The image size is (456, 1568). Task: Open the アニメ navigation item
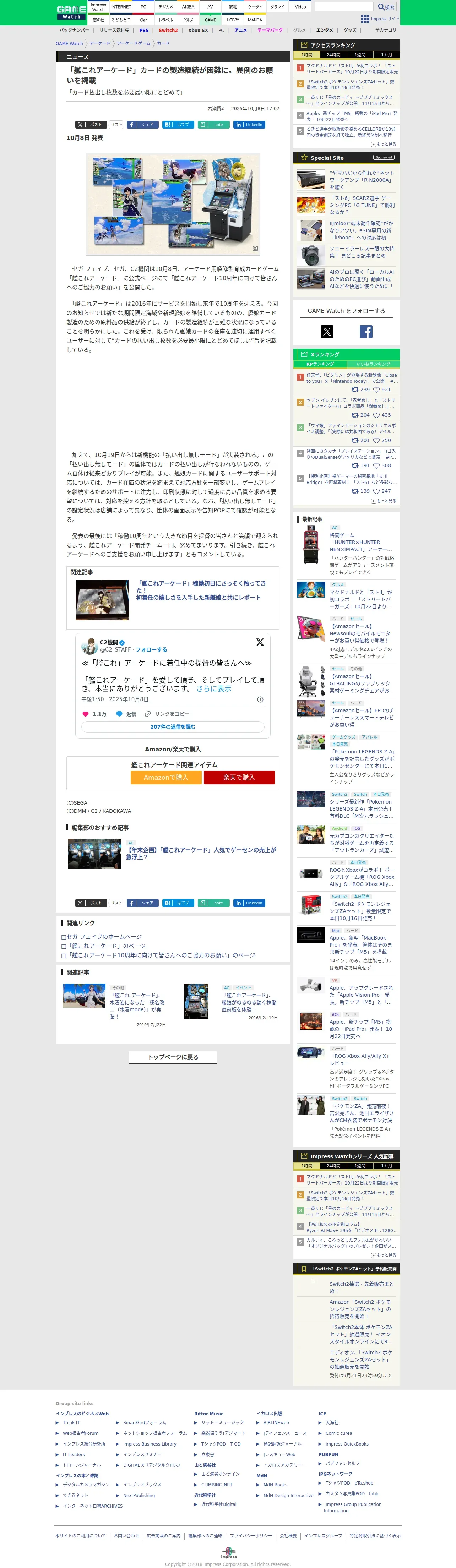coord(240,30)
